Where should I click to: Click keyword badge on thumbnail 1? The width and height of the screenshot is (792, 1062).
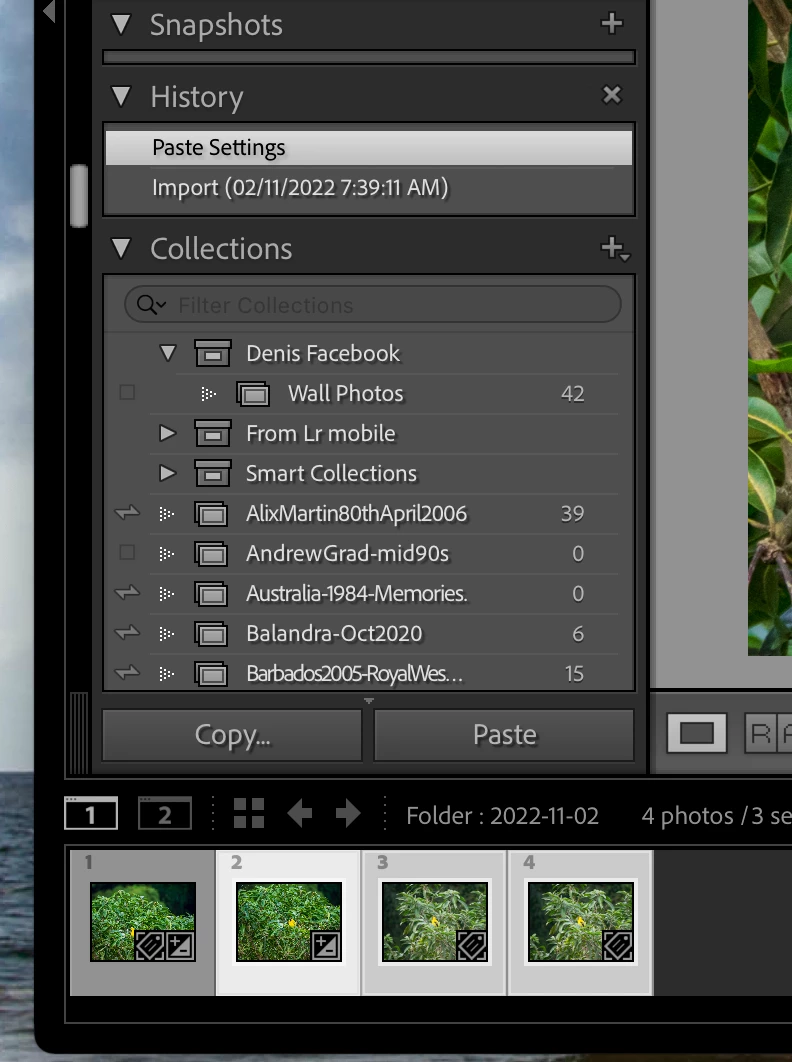pos(150,946)
